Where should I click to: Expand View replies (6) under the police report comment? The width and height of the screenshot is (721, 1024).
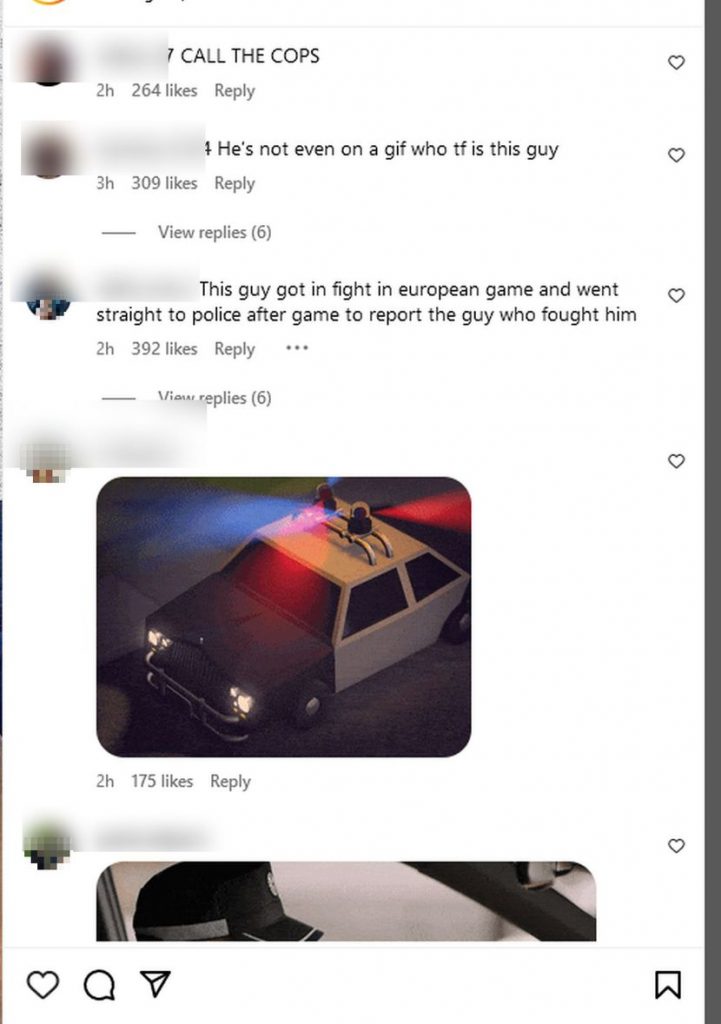[x=214, y=398]
